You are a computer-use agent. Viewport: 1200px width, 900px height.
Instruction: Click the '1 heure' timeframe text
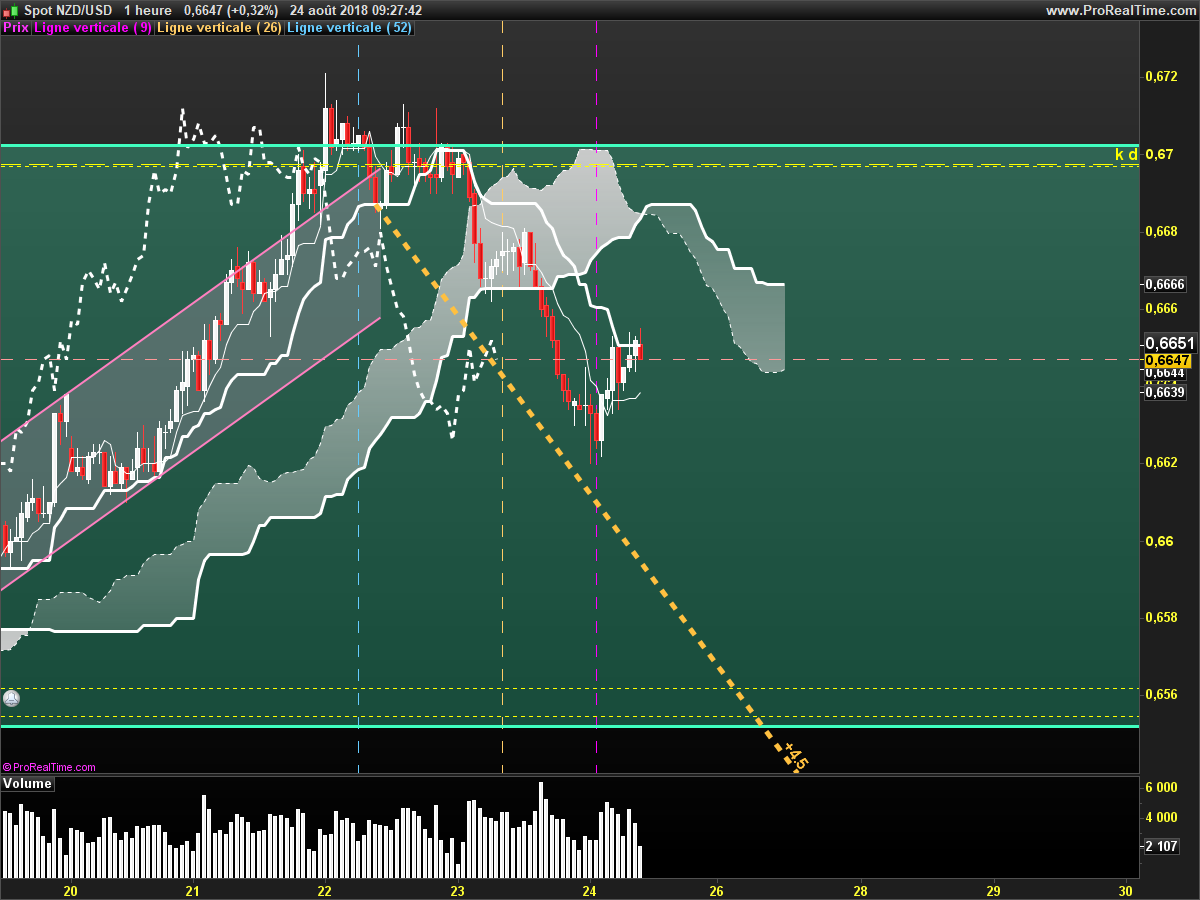point(147,10)
